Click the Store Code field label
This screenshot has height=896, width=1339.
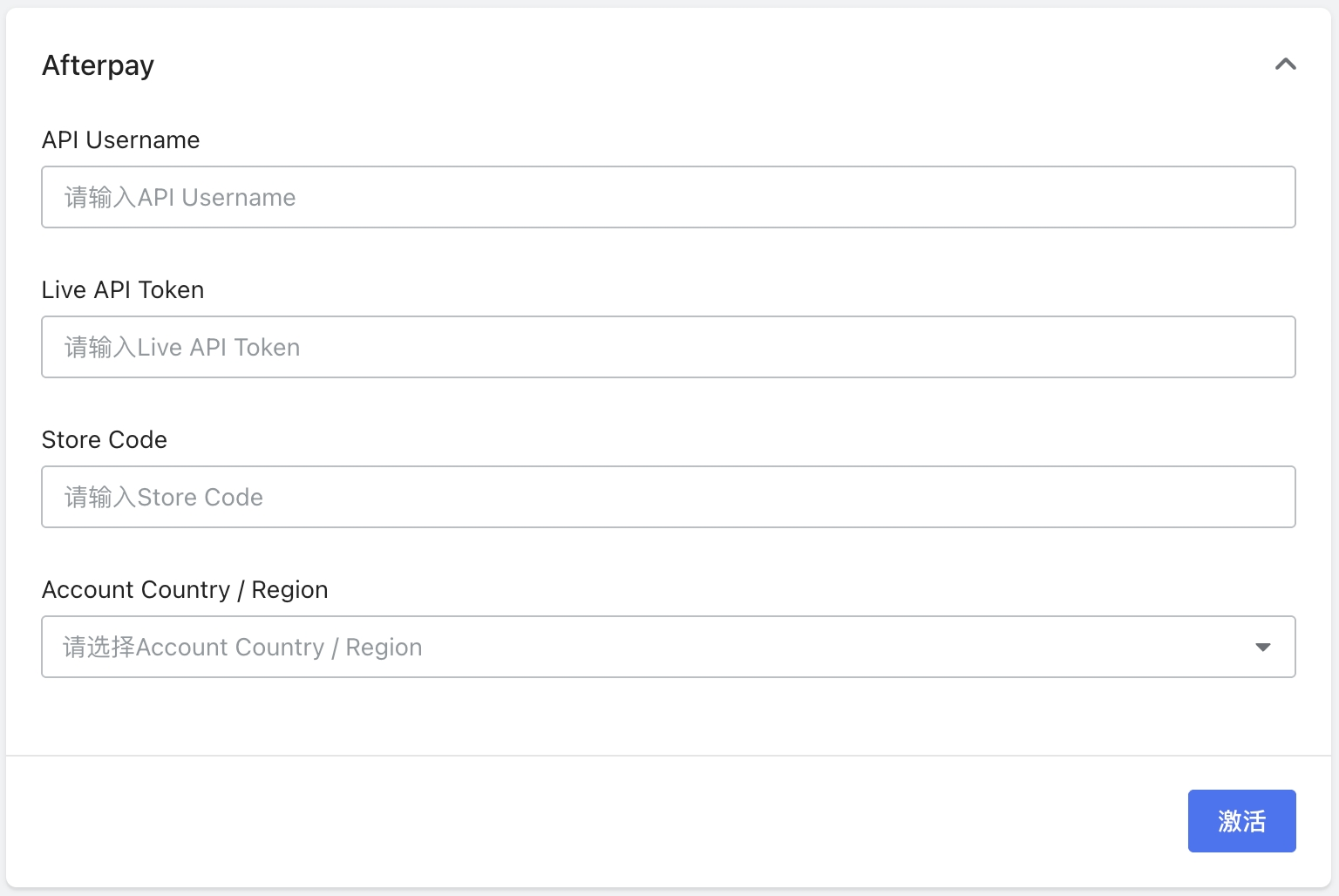coord(105,440)
